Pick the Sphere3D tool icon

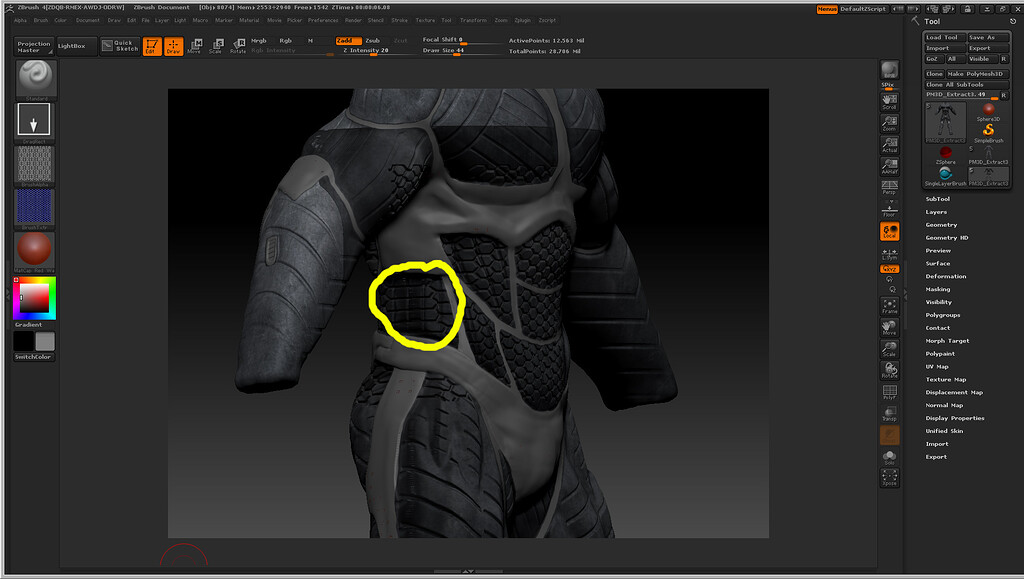[988, 110]
